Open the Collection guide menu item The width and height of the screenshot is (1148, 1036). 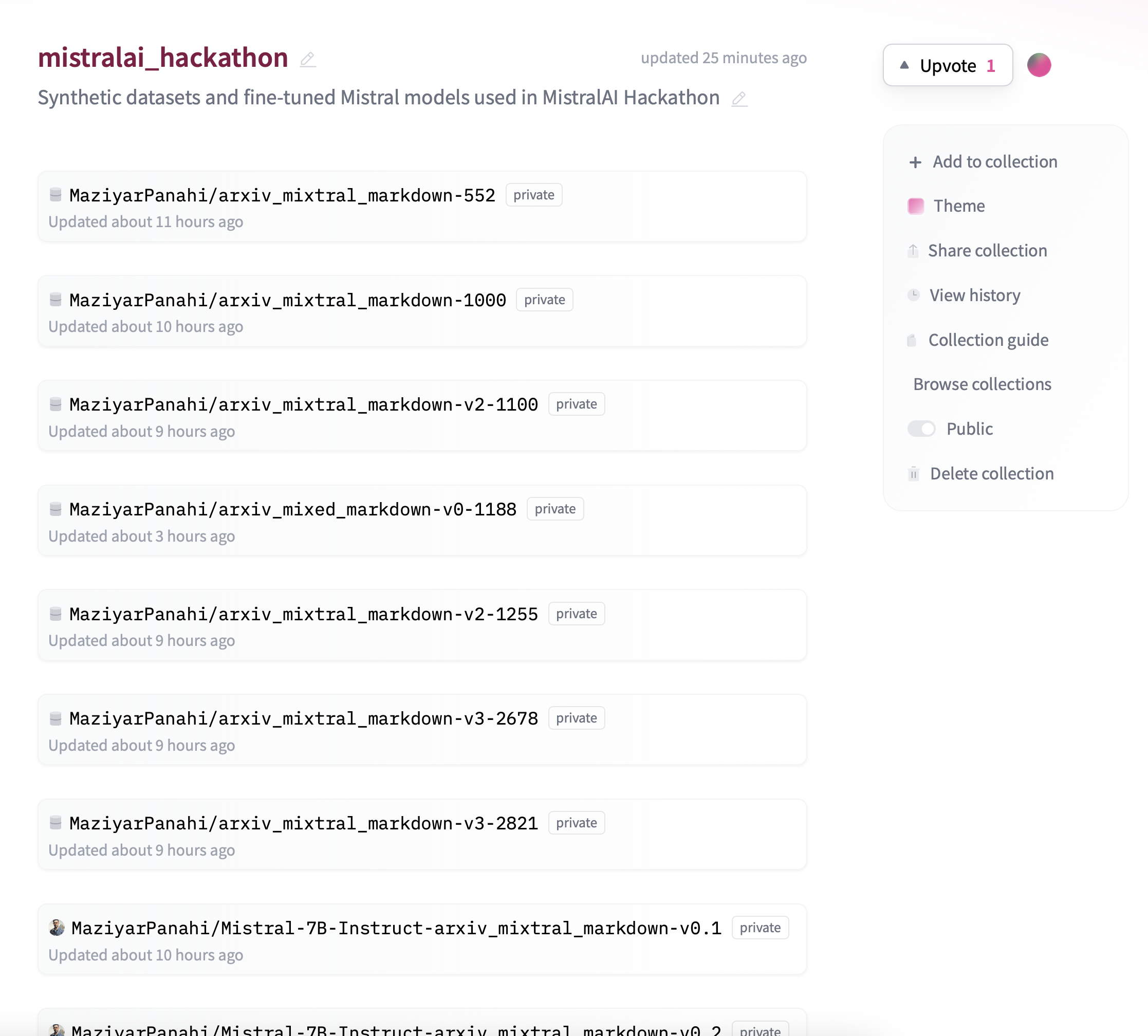988,340
